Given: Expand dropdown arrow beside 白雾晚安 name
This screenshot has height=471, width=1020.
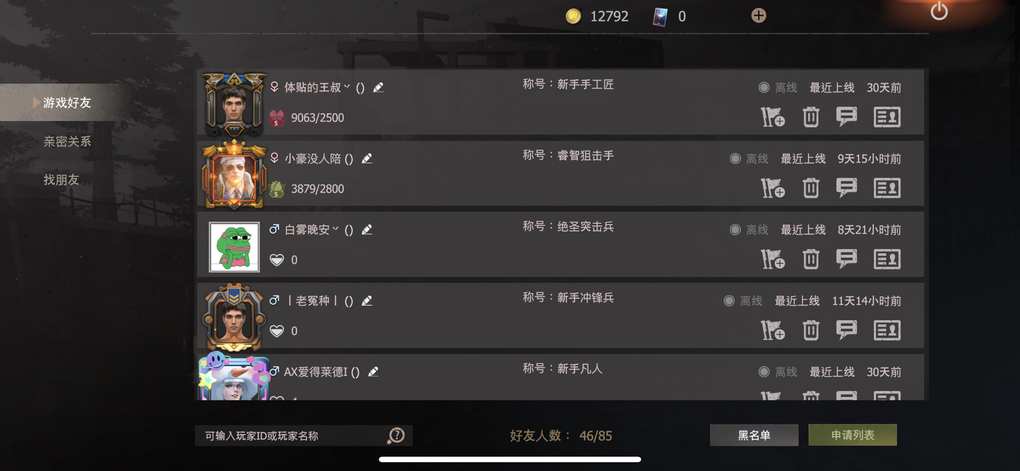Looking at the screenshot, I should point(336,229).
